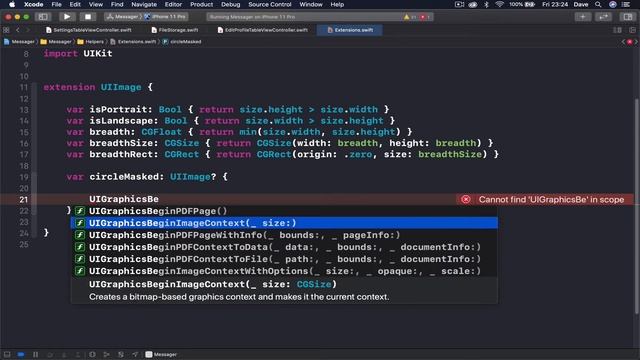Click Simulate Location arrow icon
This screenshot has width=640, height=360.
(135, 354)
